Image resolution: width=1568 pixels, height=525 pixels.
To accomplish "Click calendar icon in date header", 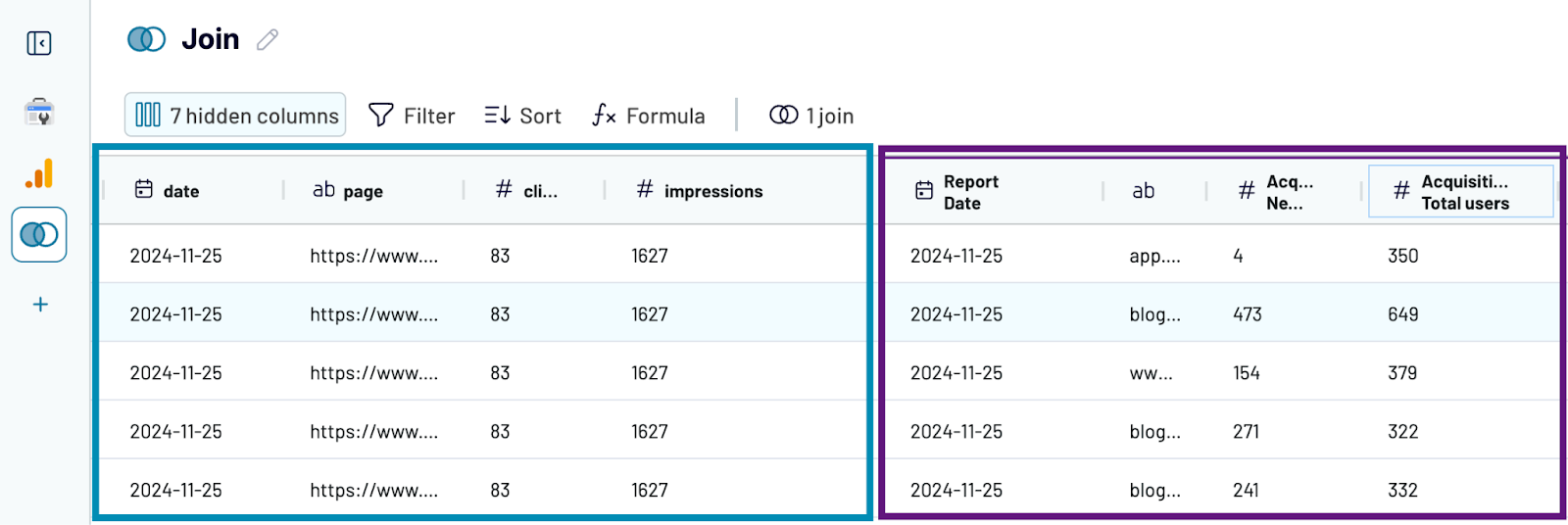I will tap(144, 189).
